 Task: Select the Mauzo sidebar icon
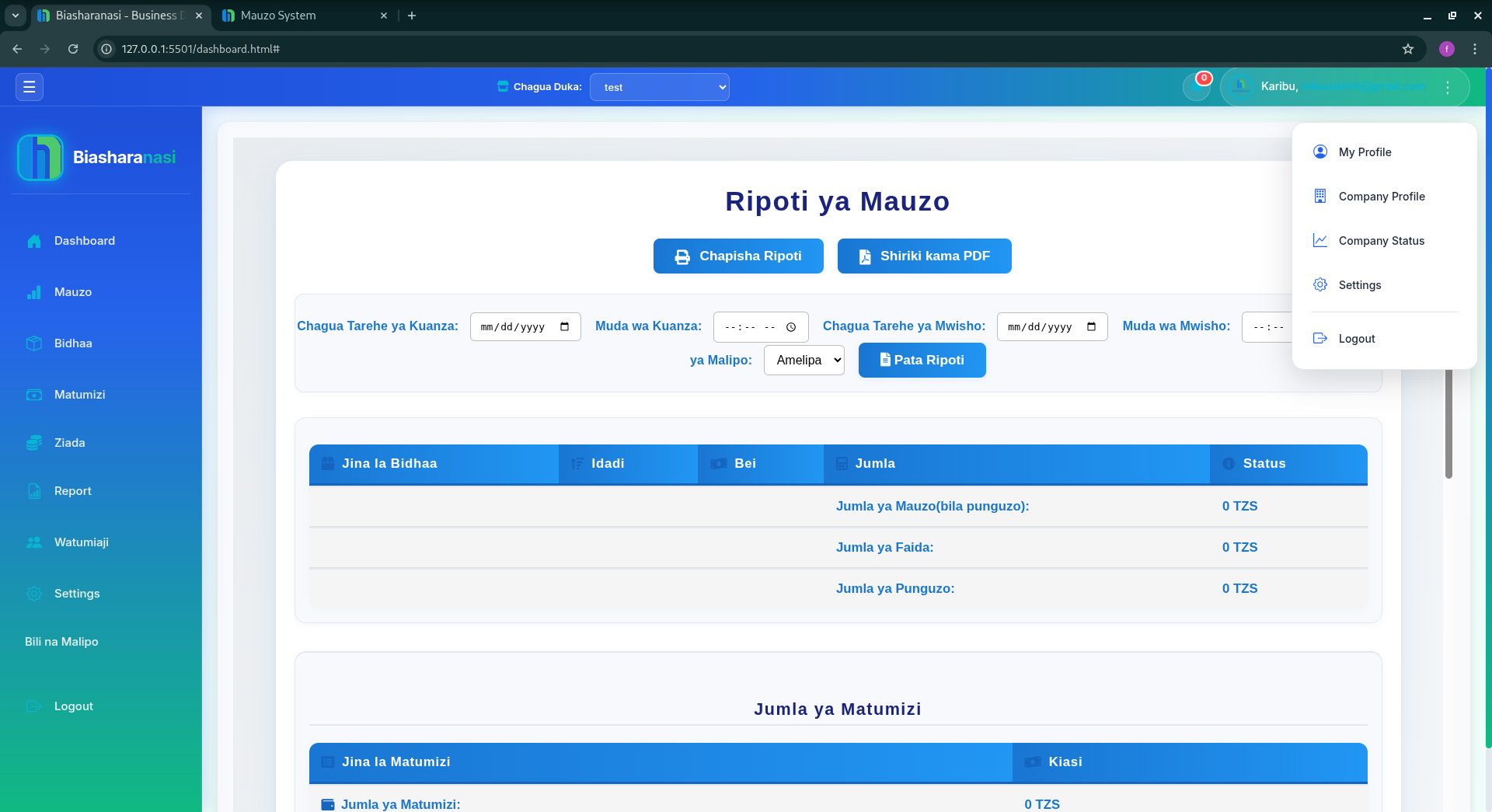pyautogui.click(x=35, y=292)
